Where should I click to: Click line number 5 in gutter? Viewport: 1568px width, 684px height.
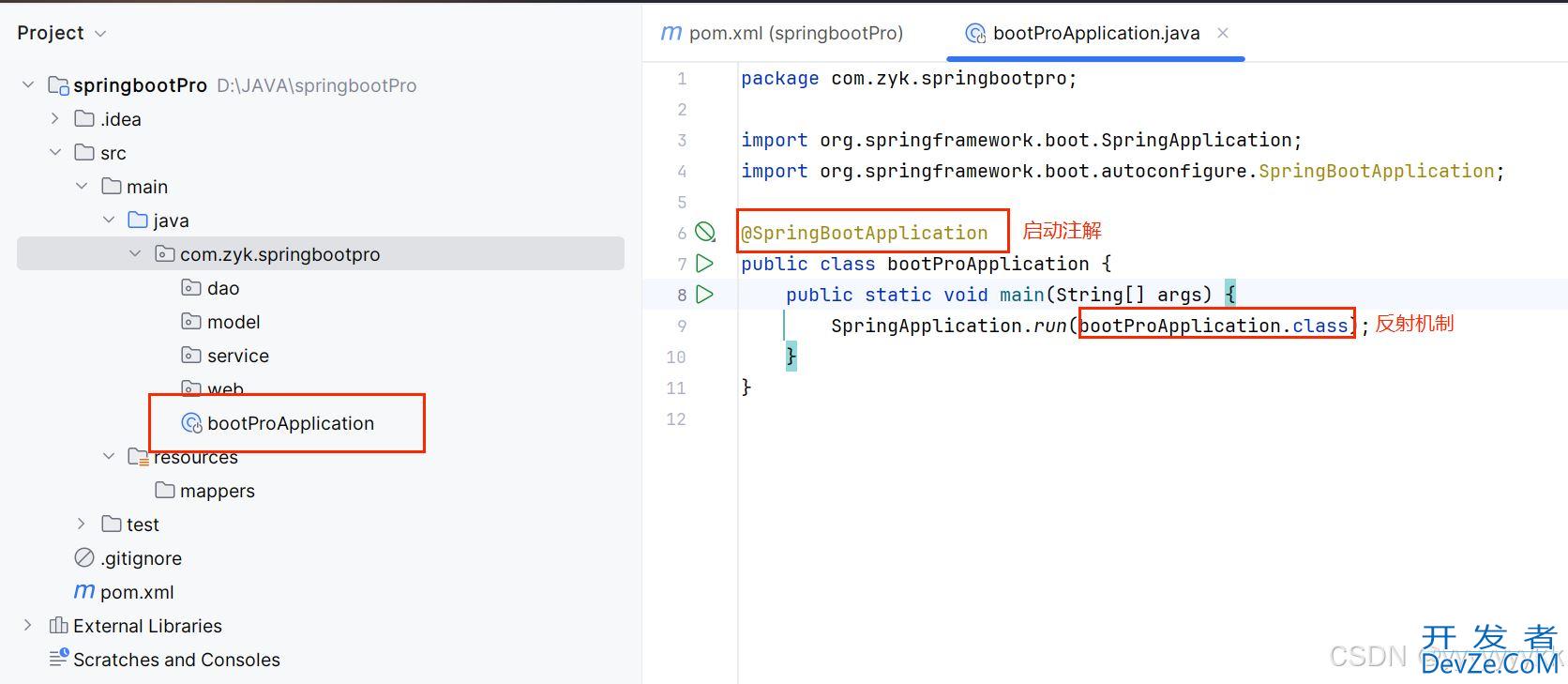point(682,202)
